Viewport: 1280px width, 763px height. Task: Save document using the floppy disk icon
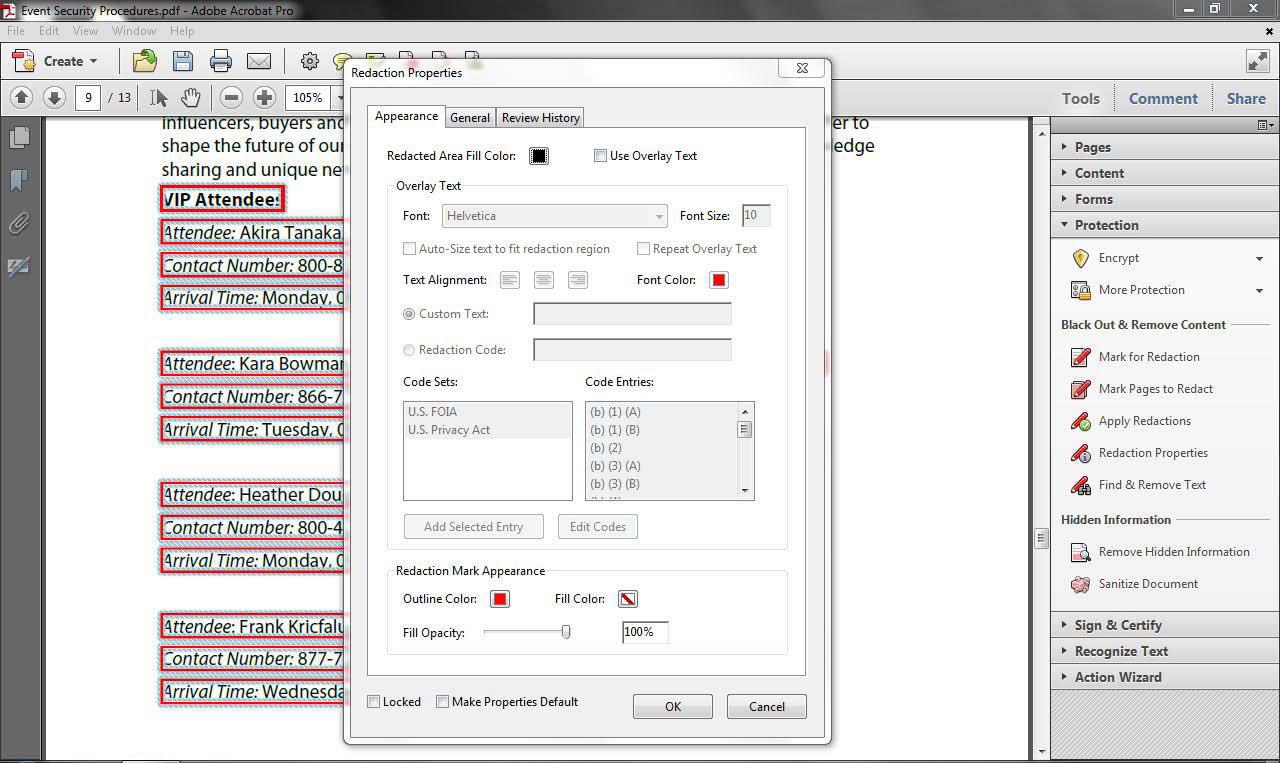click(x=183, y=61)
